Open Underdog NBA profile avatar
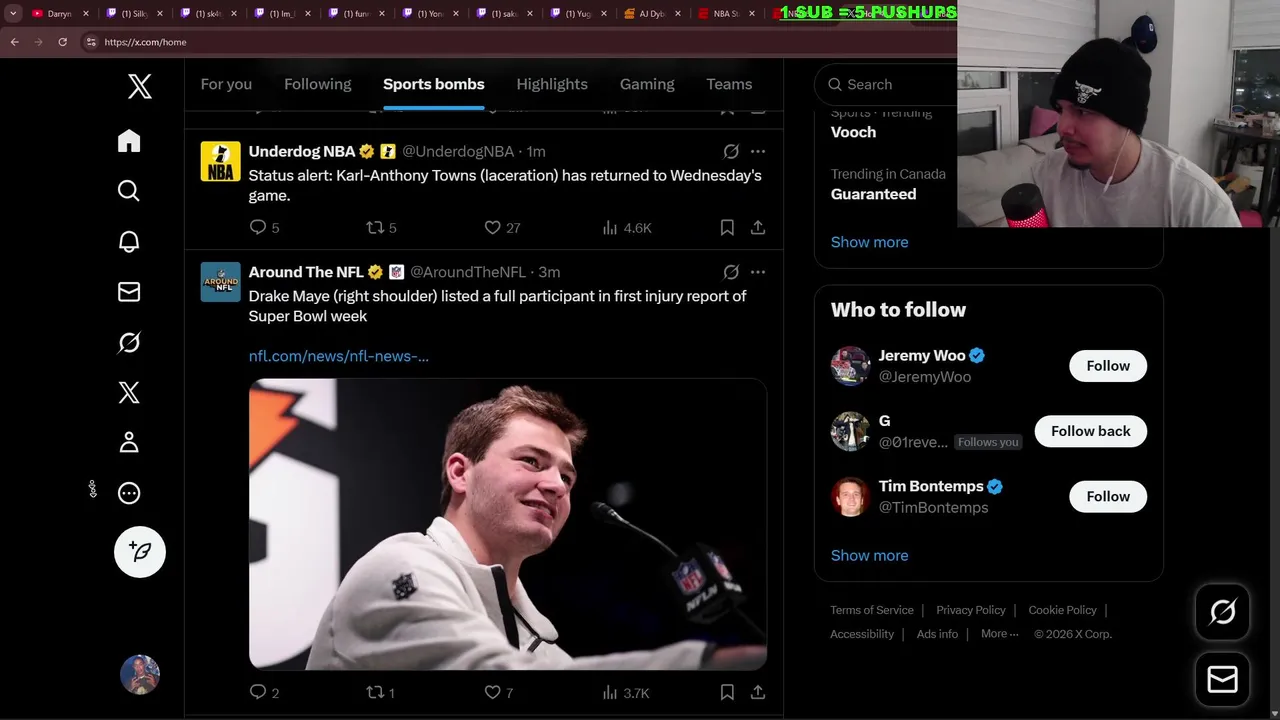Image resolution: width=1280 pixels, height=720 pixels. 220,161
